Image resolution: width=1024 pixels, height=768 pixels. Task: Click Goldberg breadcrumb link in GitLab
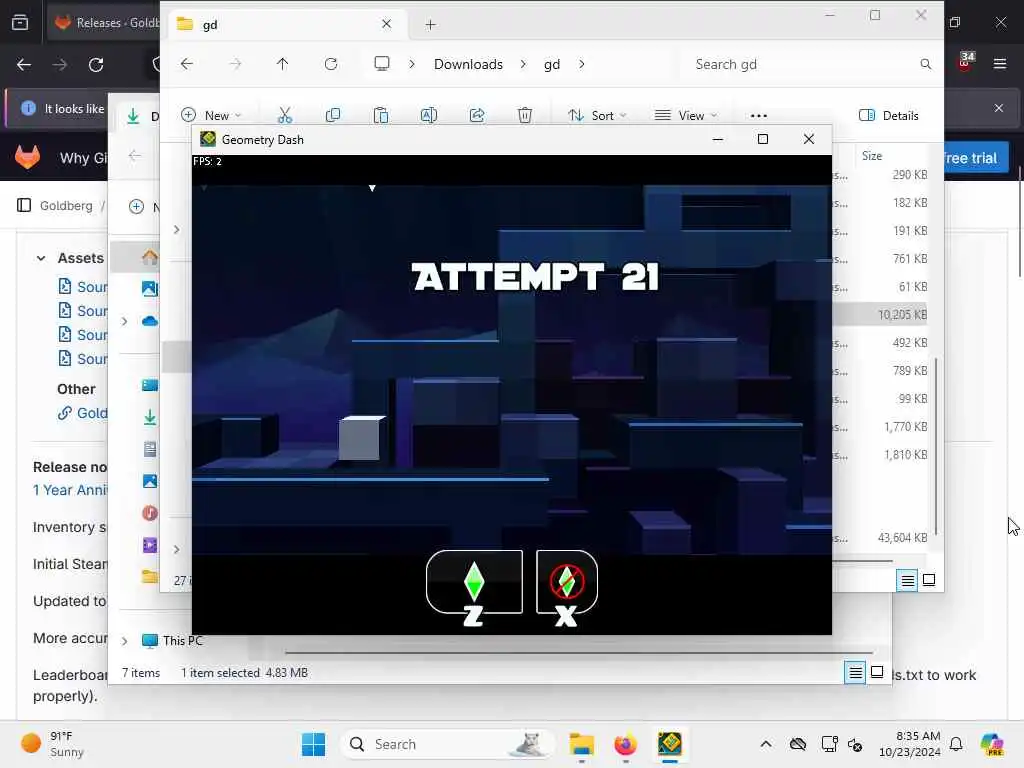tap(66, 206)
